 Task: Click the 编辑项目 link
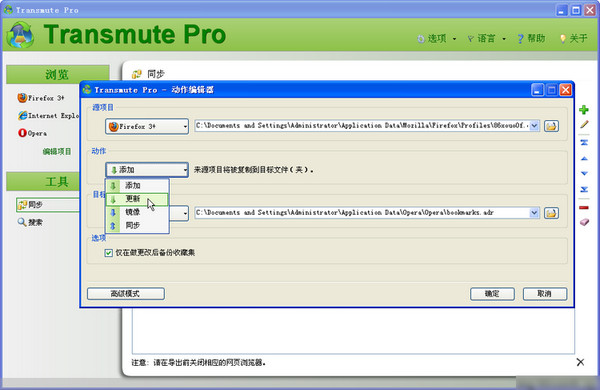coord(57,152)
